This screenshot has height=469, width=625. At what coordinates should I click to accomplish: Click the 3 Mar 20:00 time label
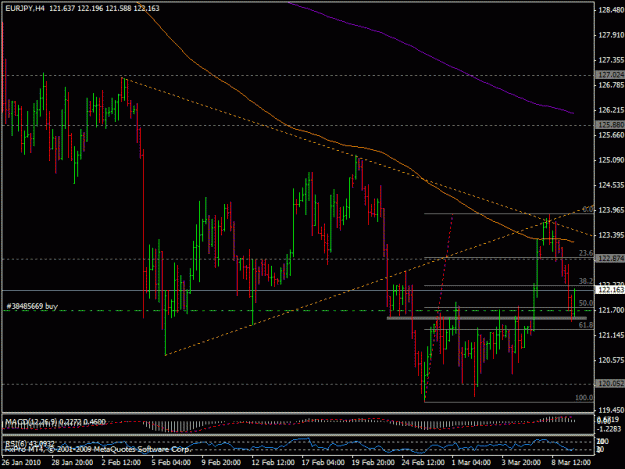[521, 462]
